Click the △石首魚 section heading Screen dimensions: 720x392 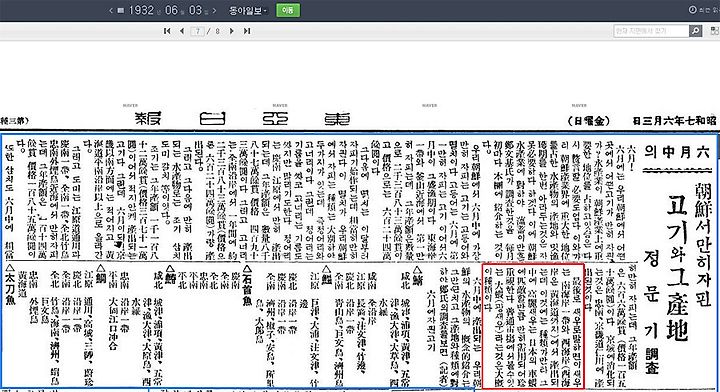pos(247,286)
